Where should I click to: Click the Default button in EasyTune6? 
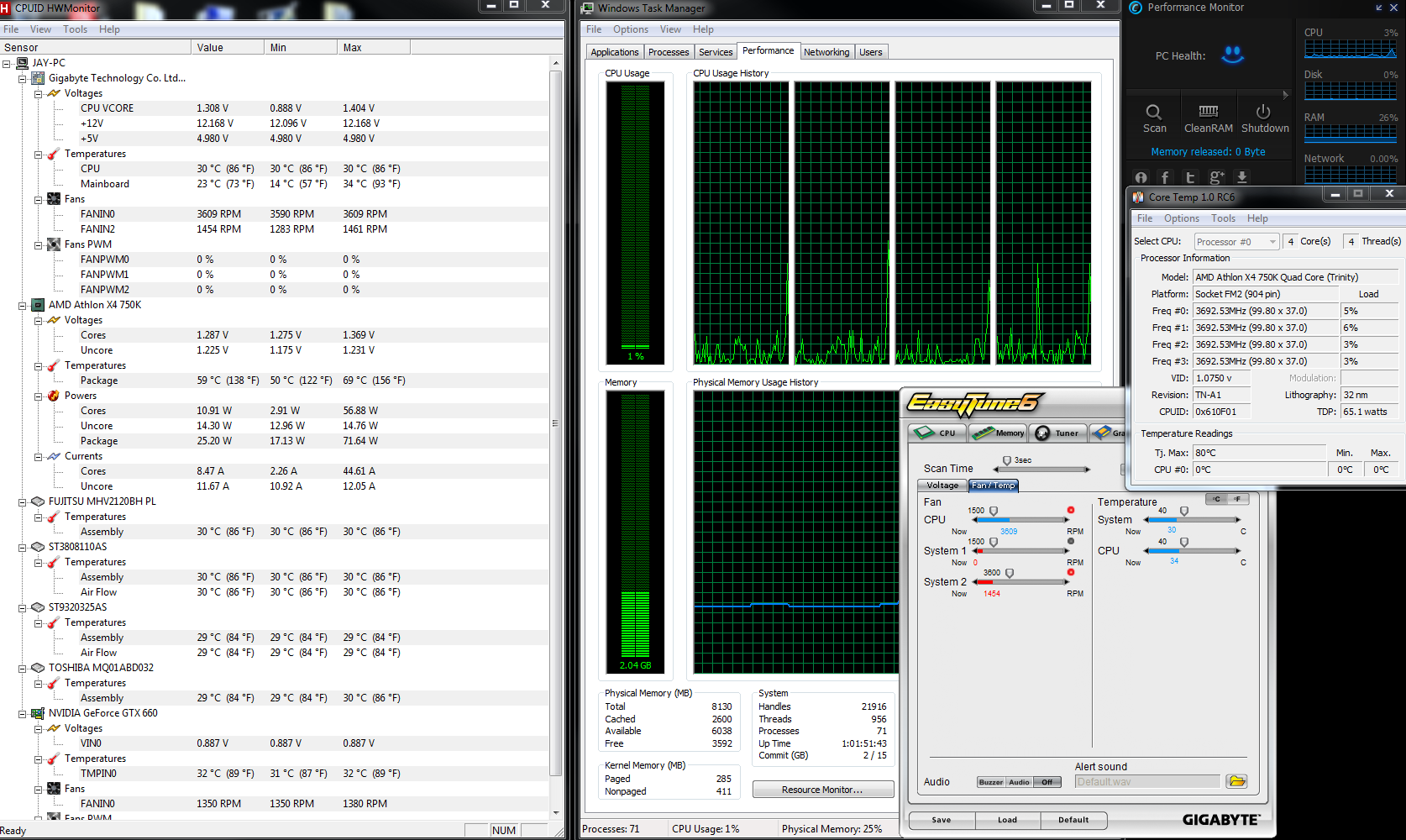point(1073,820)
